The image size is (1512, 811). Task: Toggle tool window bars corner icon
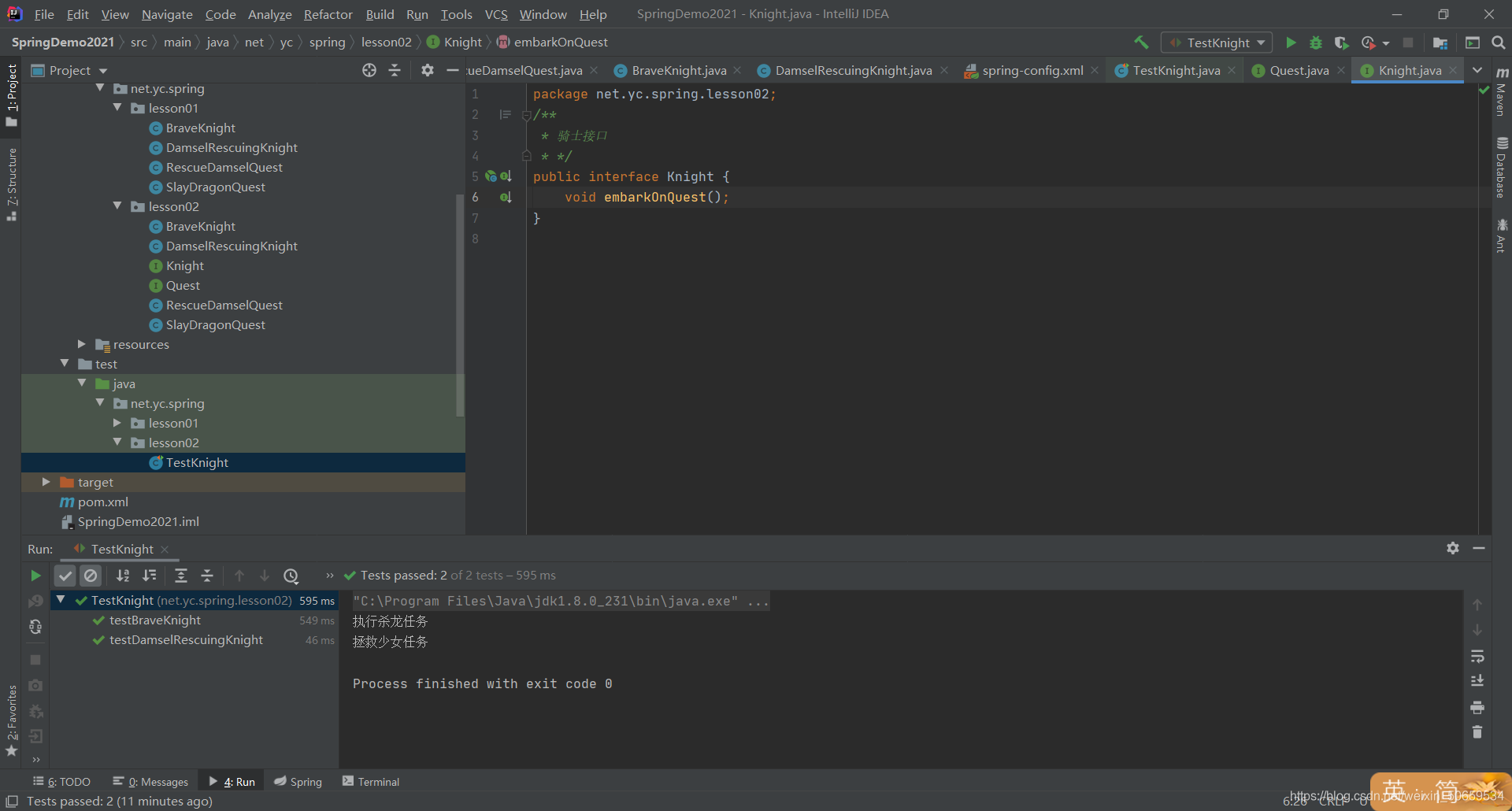click(x=12, y=801)
